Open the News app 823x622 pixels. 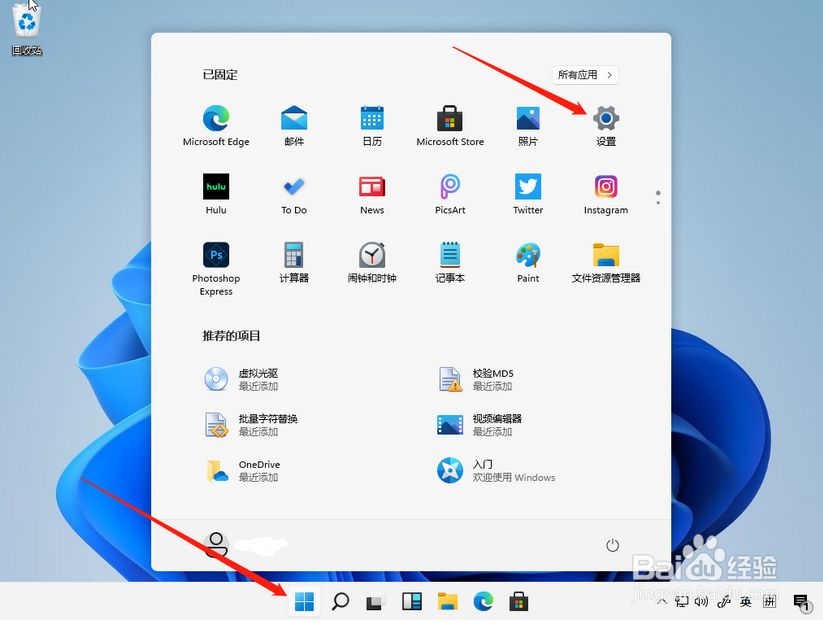[372, 194]
